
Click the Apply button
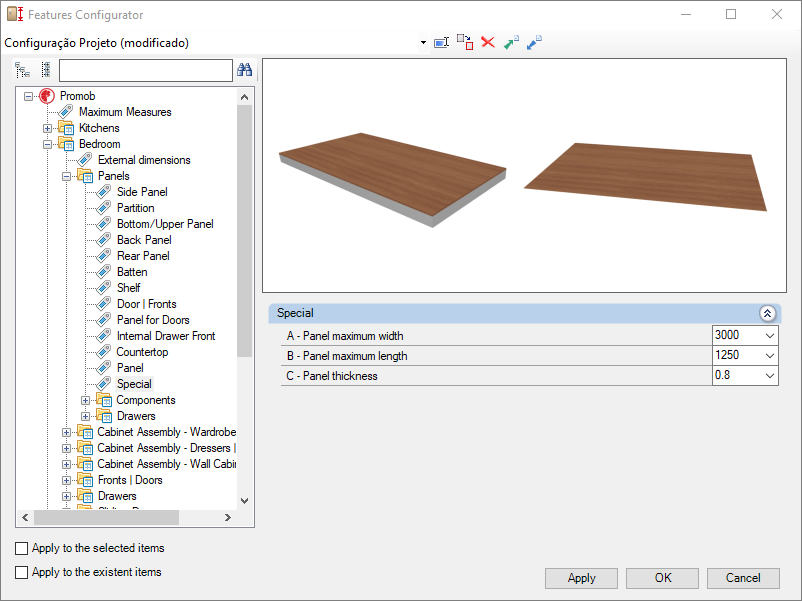click(x=581, y=578)
